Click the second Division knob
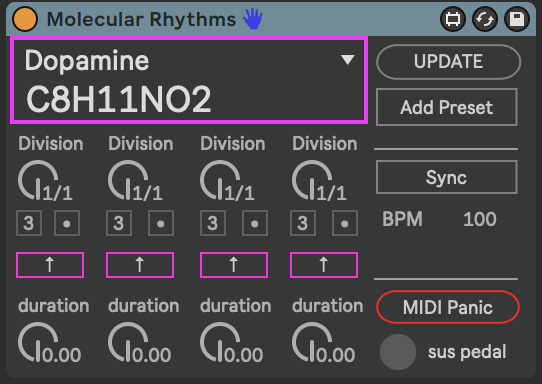The image size is (542, 384). click(x=128, y=180)
